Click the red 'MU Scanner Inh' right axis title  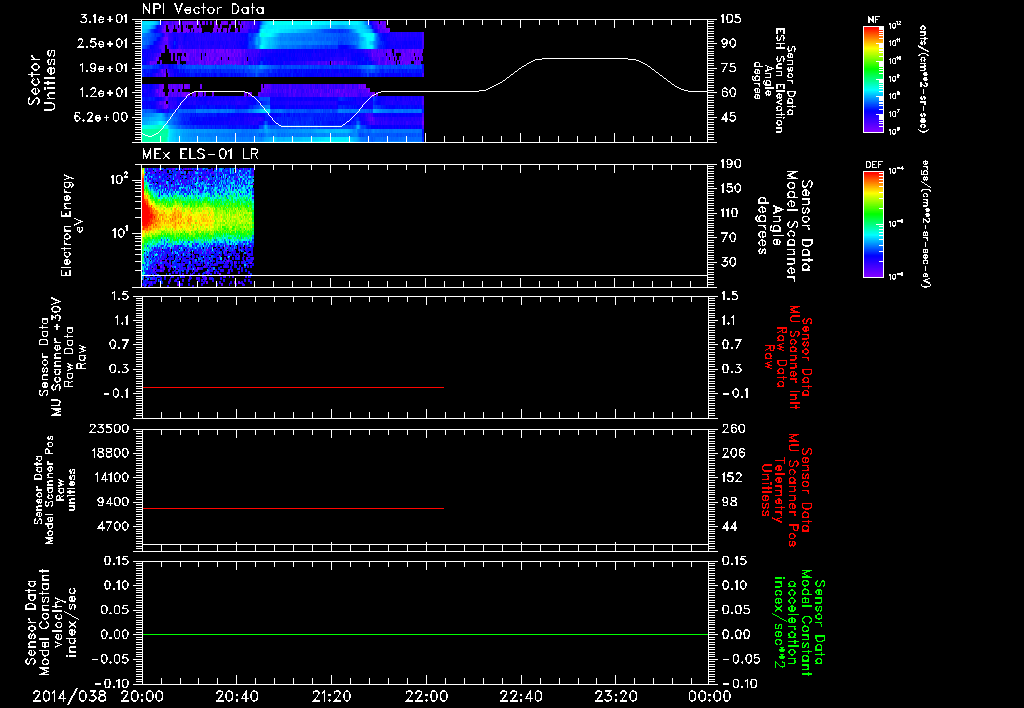pyautogui.click(x=788, y=357)
